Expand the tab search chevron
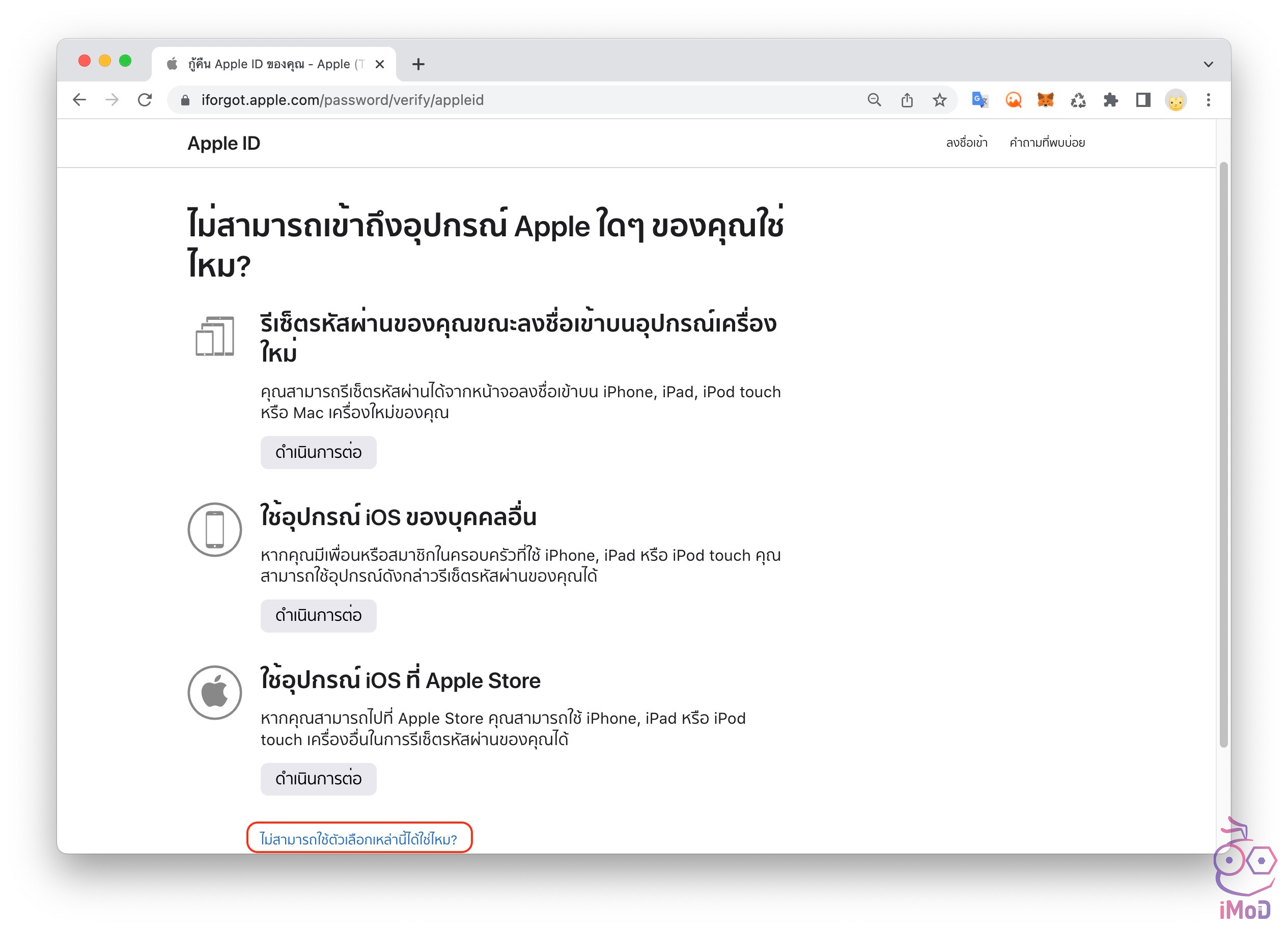Viewport: 1288px width, 929px height. pos(1209,64)
